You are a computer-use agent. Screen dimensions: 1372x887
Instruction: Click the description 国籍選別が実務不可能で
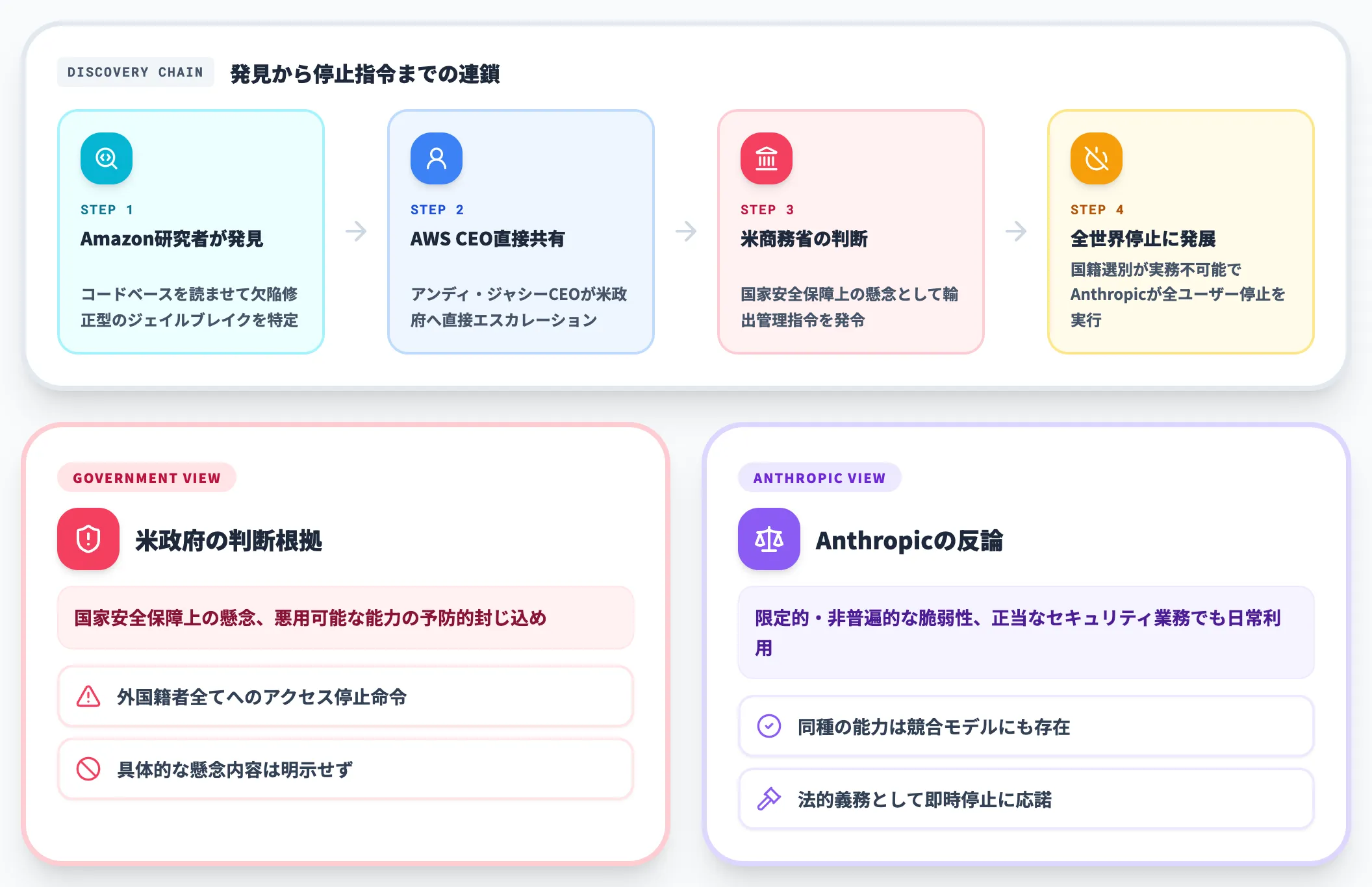coord(1178,295)
